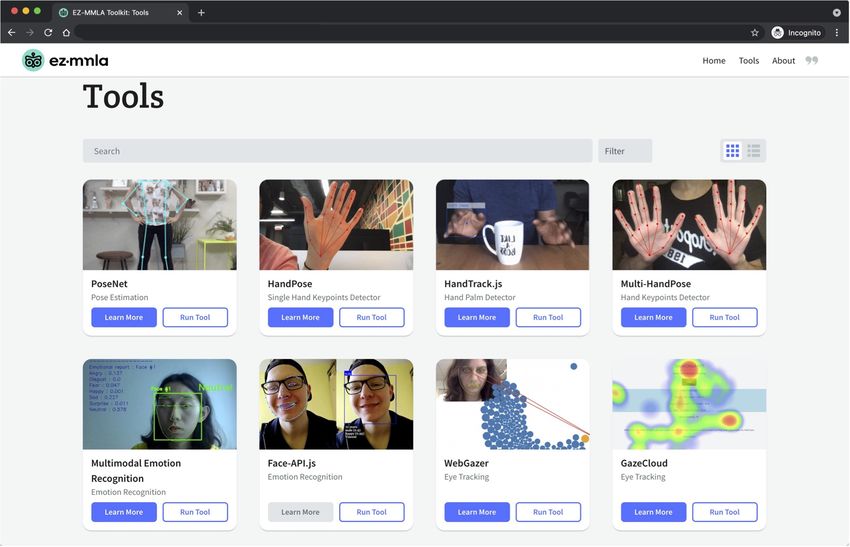This screenshot has height=547, width=850.
Task: Run the Multi-HandPose tool
Action: tap(725, 317)
